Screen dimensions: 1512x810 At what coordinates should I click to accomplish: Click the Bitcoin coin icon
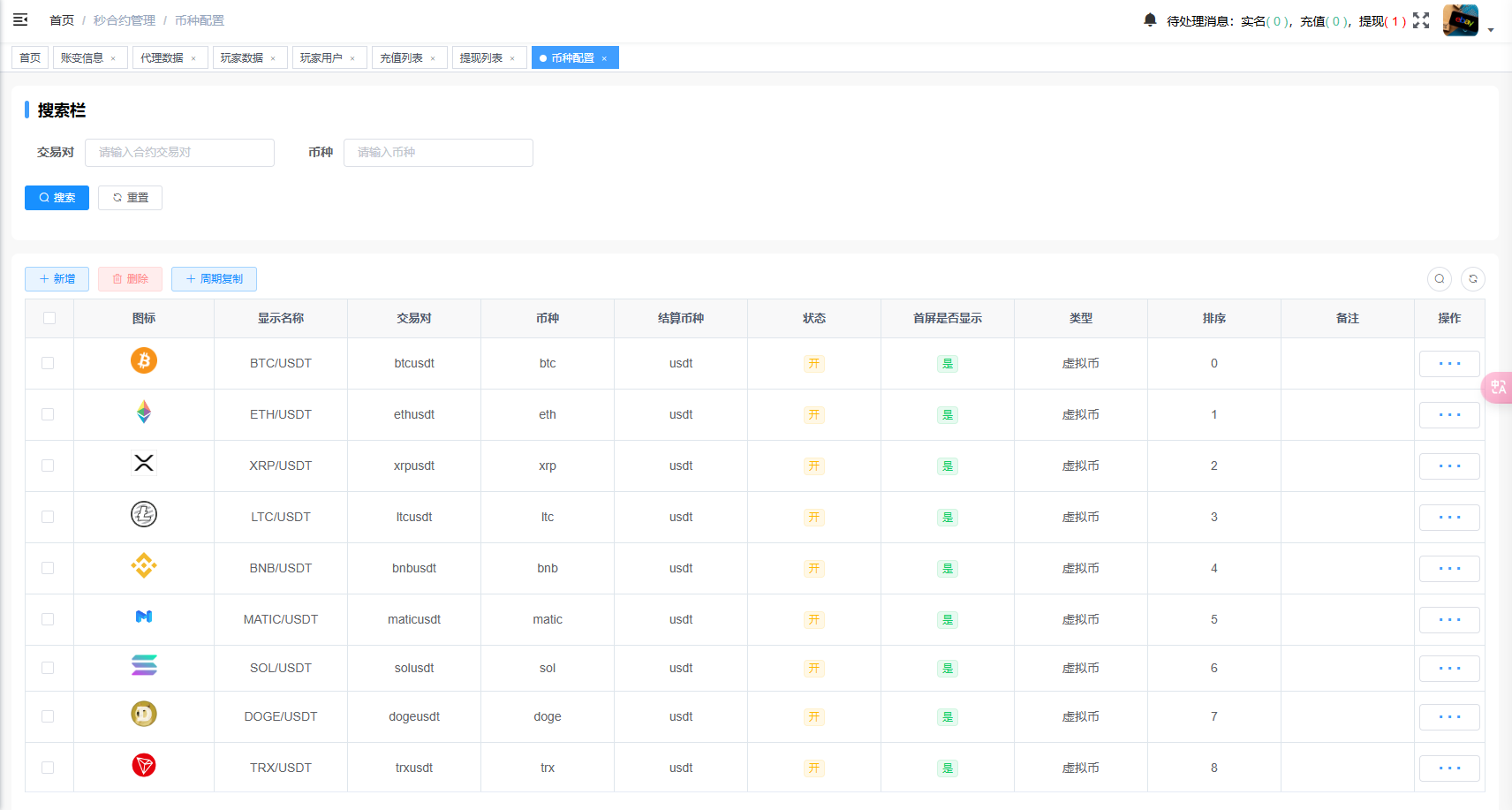144,361
